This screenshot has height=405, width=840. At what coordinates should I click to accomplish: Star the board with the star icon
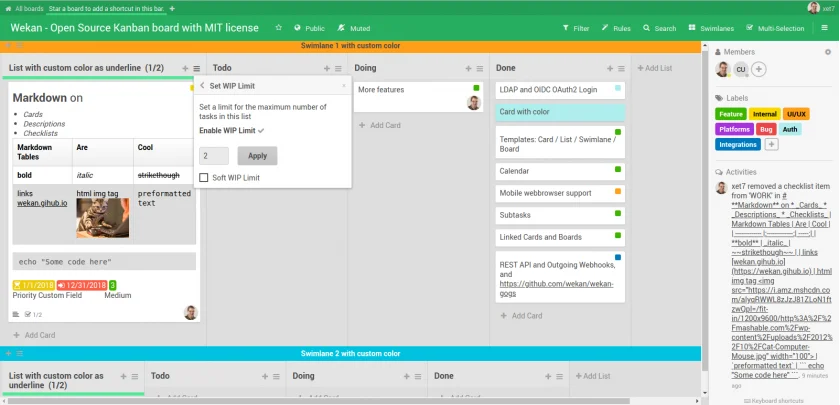pos(279,28)
